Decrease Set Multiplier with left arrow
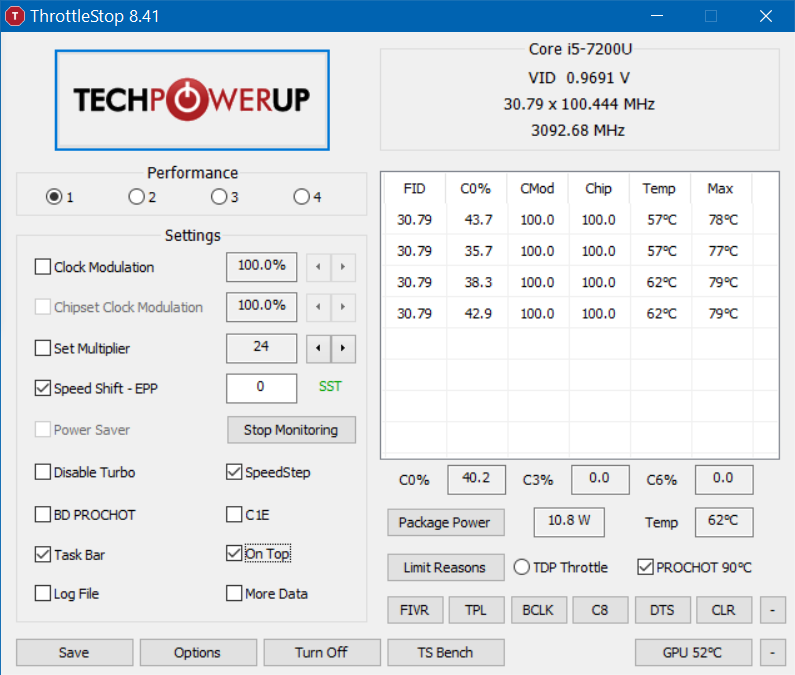Viewport: 795px width, 675px height. (x=318, y=348)
